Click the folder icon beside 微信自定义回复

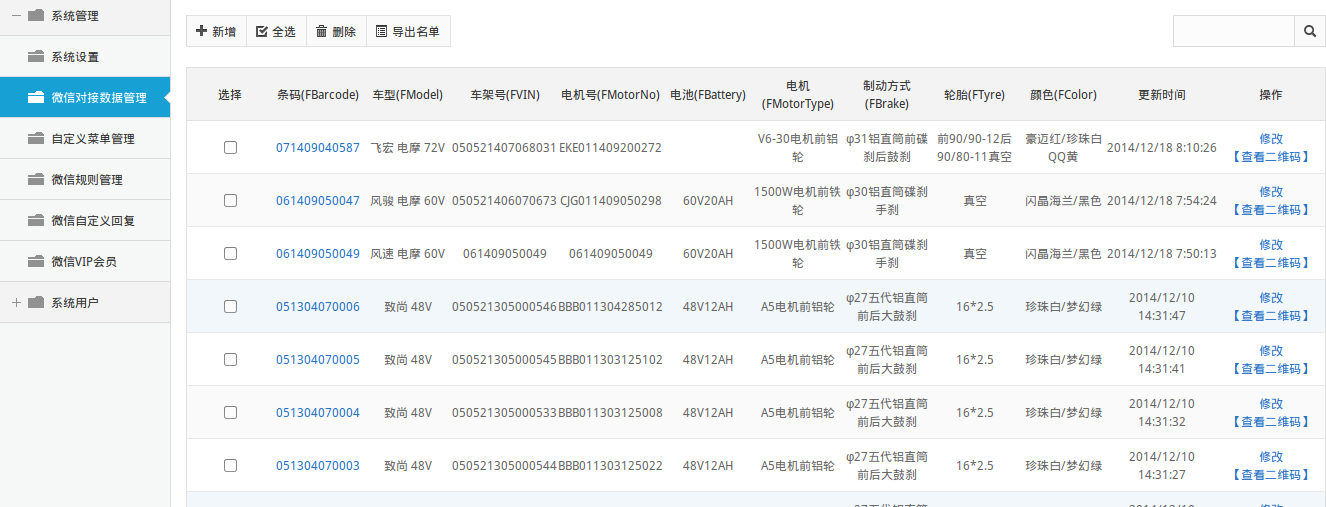(x=36, y=221)
